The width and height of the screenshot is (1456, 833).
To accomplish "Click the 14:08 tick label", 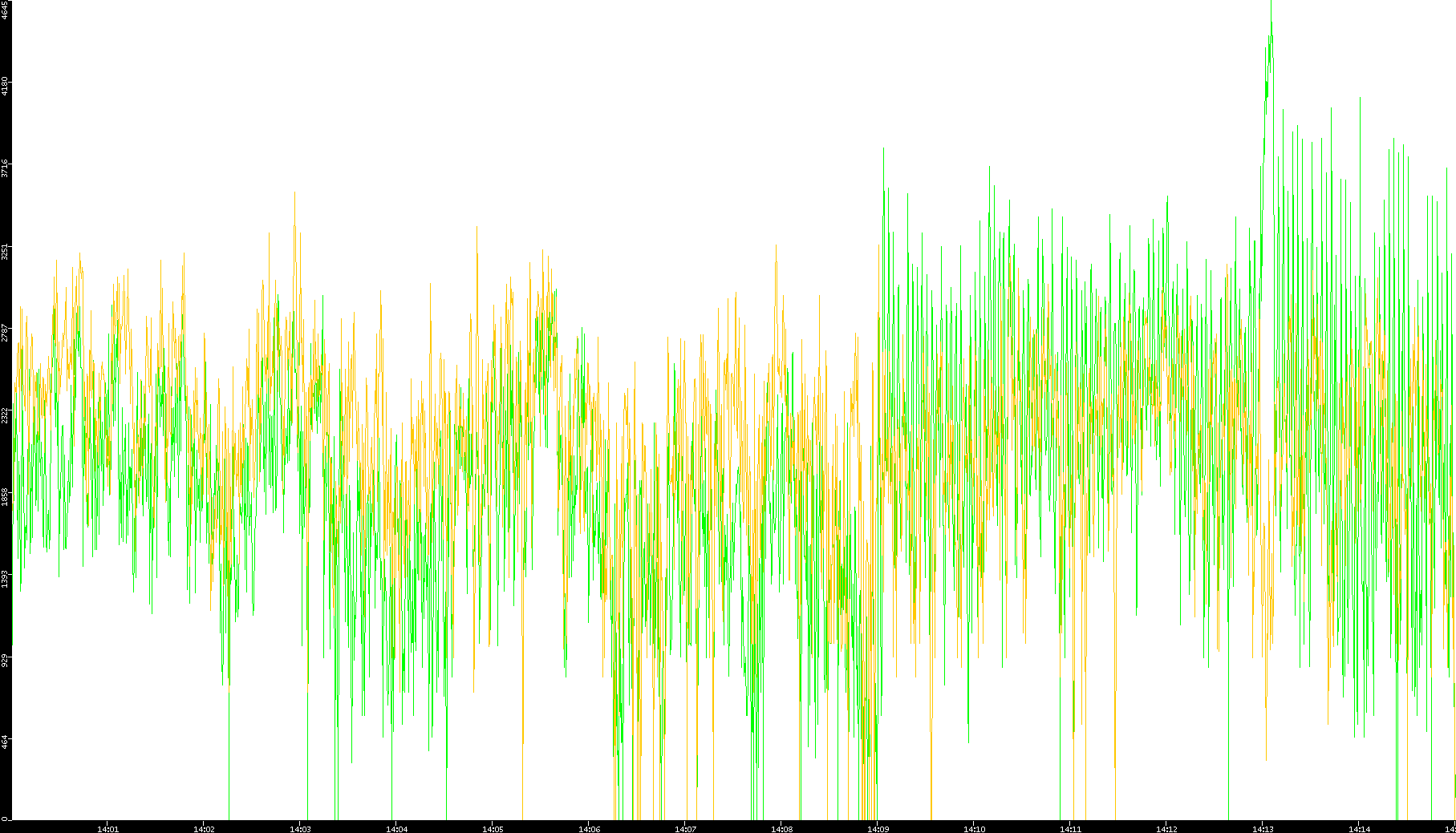I will [781, 829].
